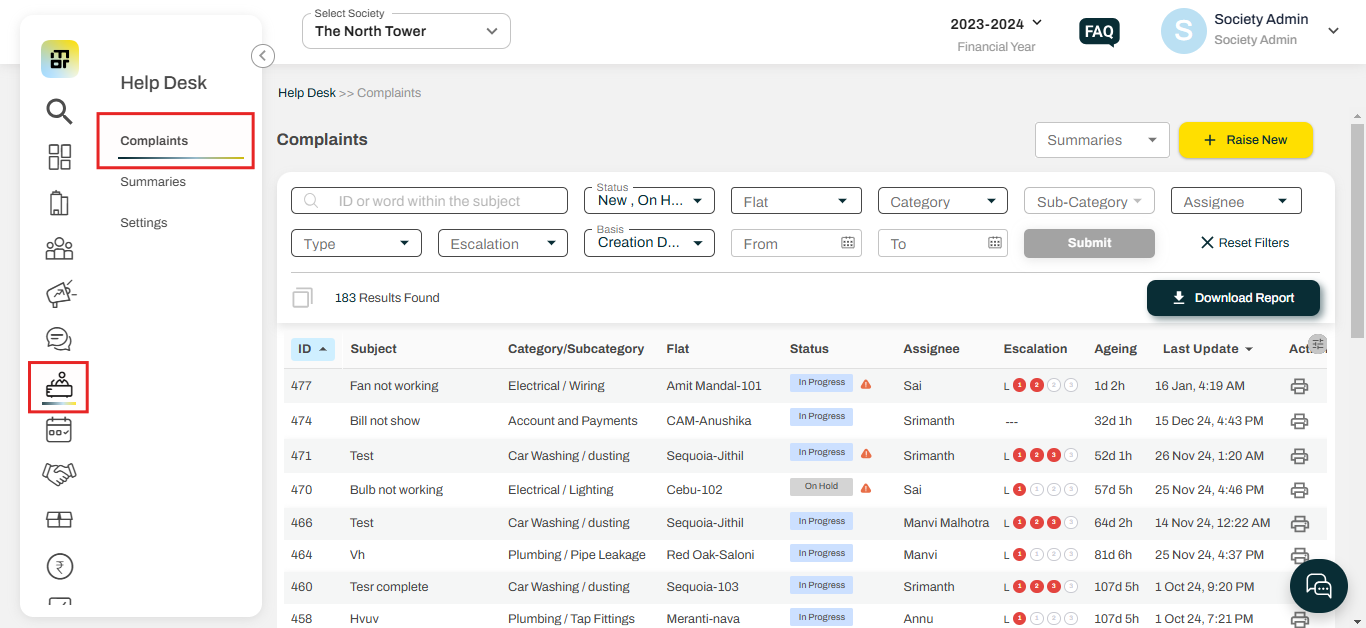
Task: Open the gift box icon in sidebar
Action: point(60,520)
